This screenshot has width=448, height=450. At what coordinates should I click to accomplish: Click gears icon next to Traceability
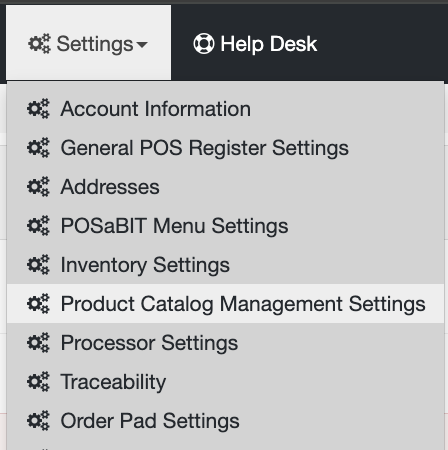point(38,382)
